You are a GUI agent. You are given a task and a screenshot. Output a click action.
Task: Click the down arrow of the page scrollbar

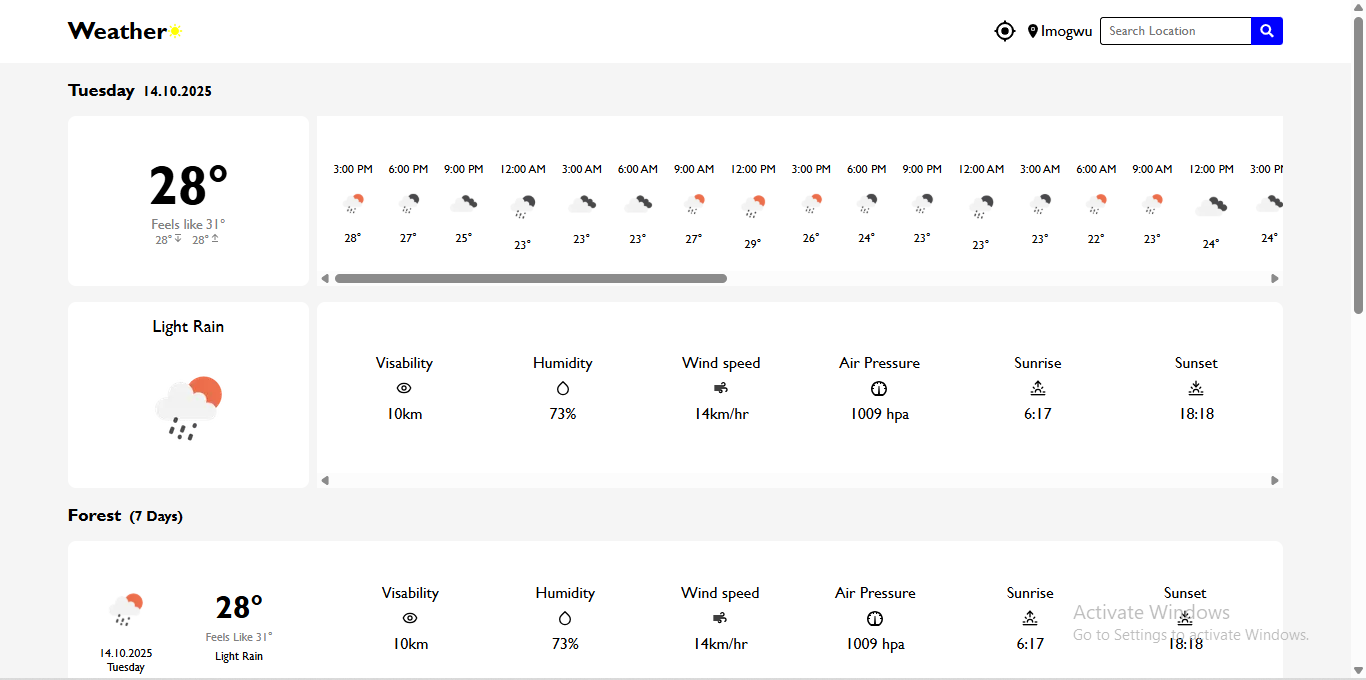pyautogui.click(x=1358, y=671)
